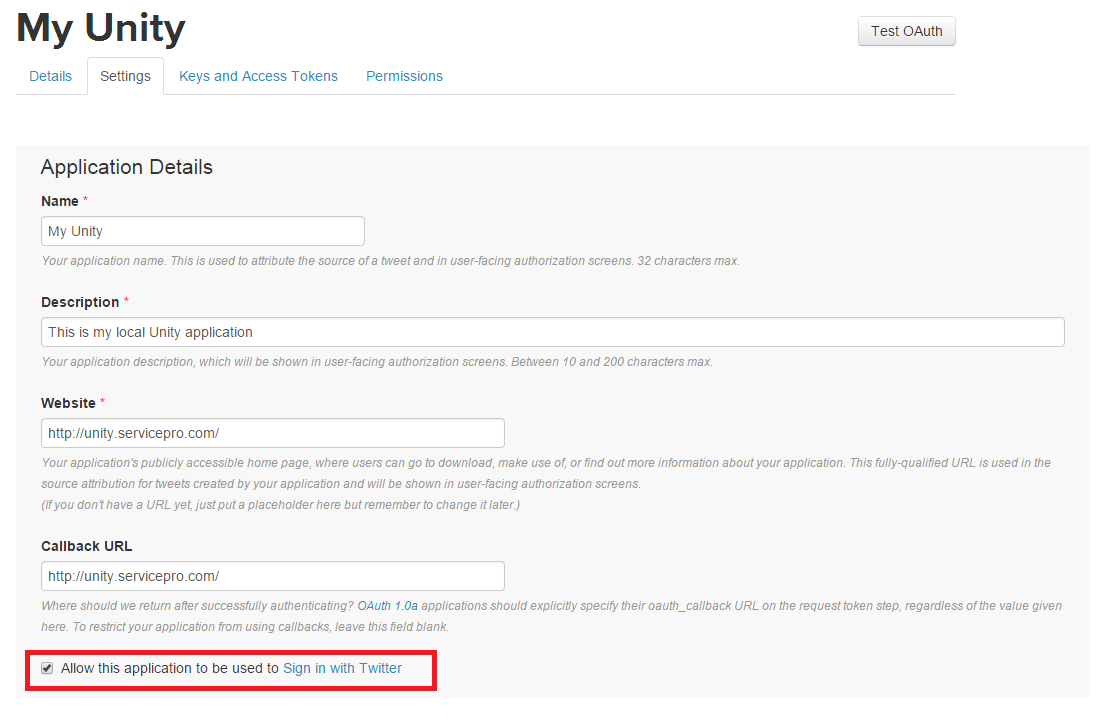1112x726 pixels.
Task: Click the placeholder URL hint in parentheses
Action: pos(280,505)
